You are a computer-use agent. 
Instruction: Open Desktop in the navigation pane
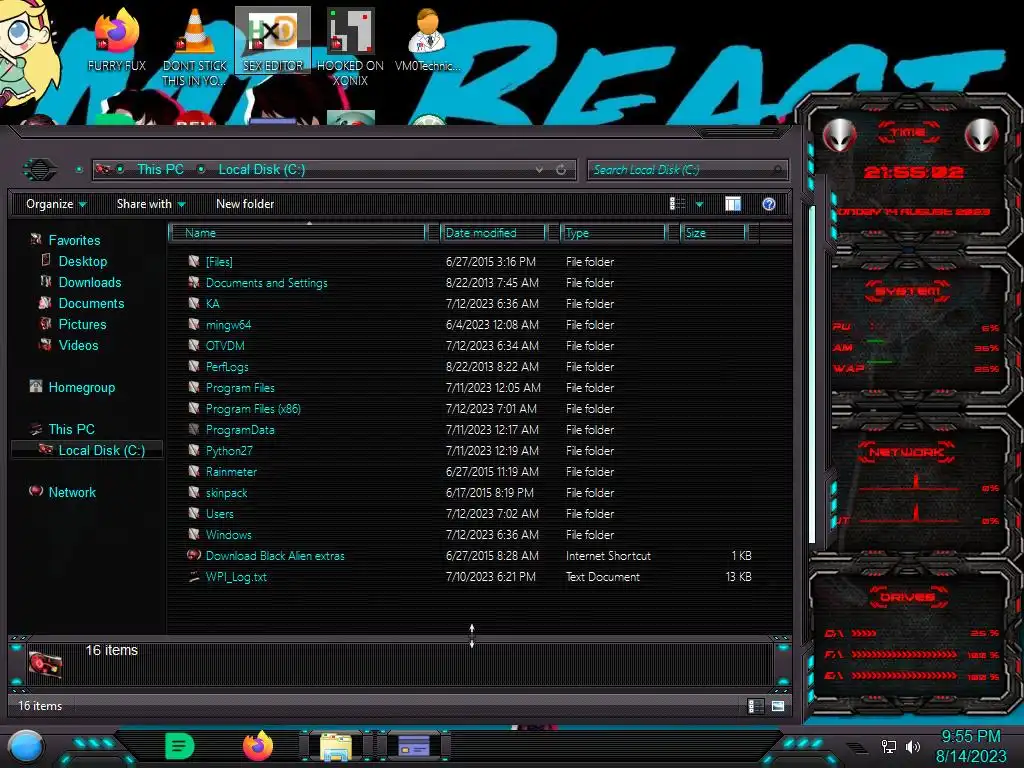(x=82, y=261)
